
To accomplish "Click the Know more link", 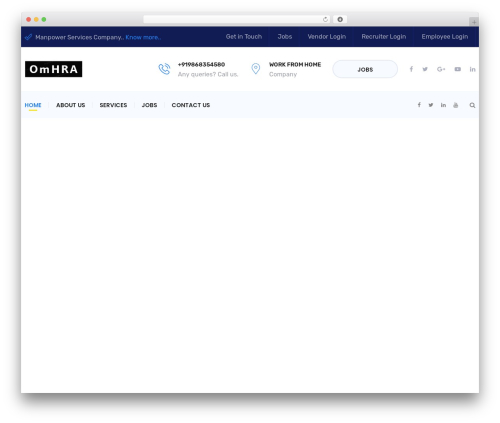I will coord(143,37).
